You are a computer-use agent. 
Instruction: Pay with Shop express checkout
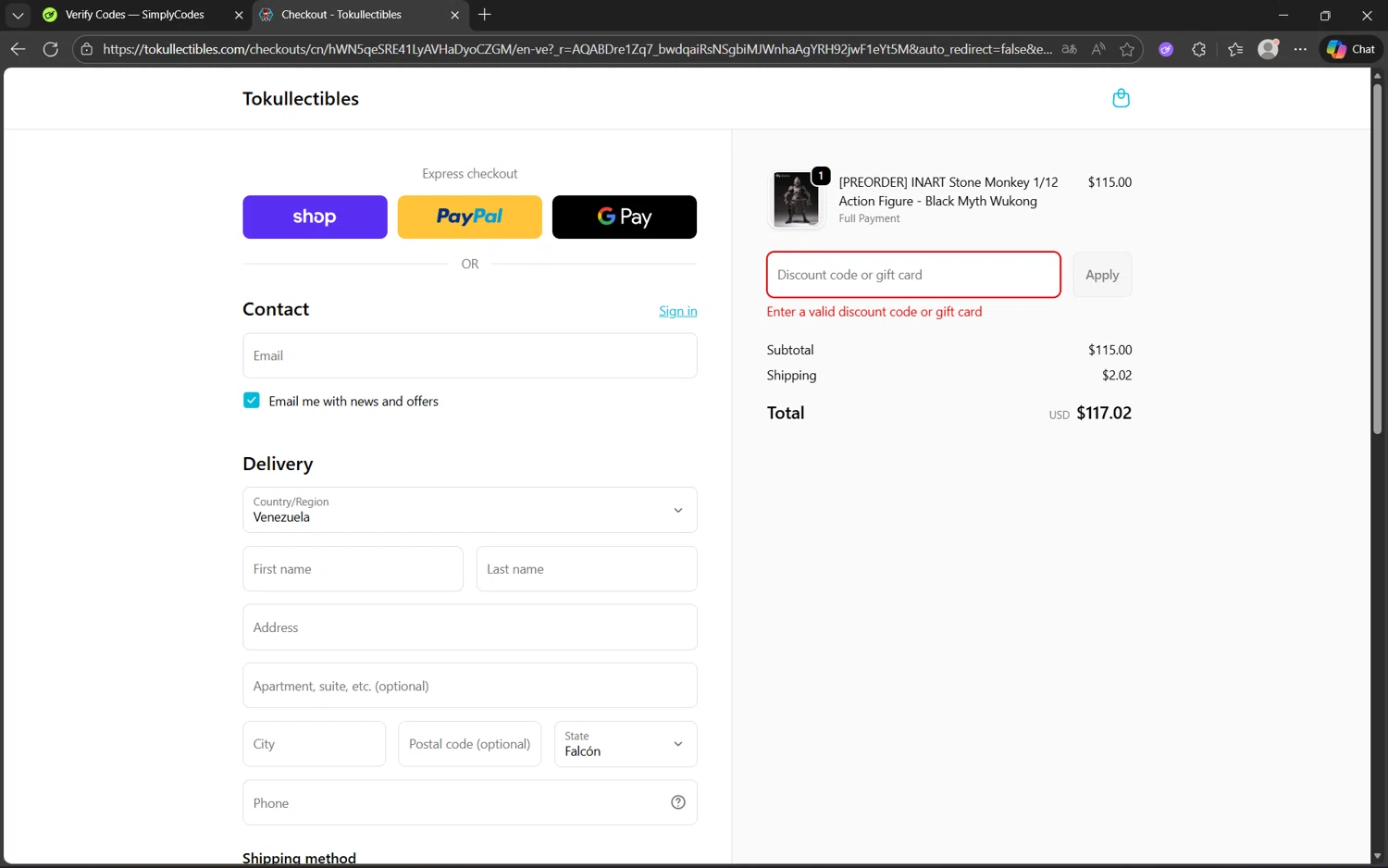(x=315, y=217)
